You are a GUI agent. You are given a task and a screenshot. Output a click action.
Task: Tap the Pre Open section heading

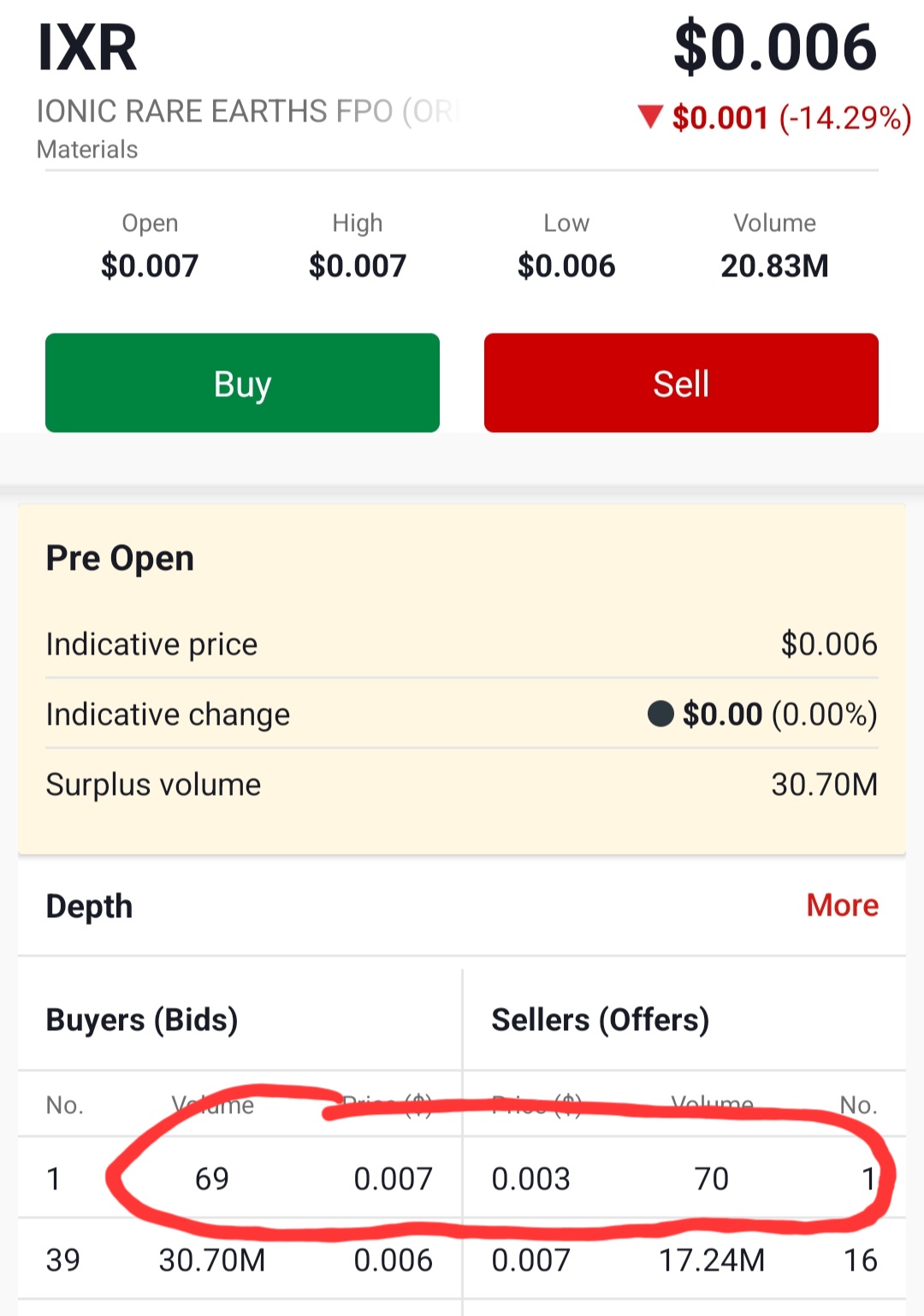point(120,558)
